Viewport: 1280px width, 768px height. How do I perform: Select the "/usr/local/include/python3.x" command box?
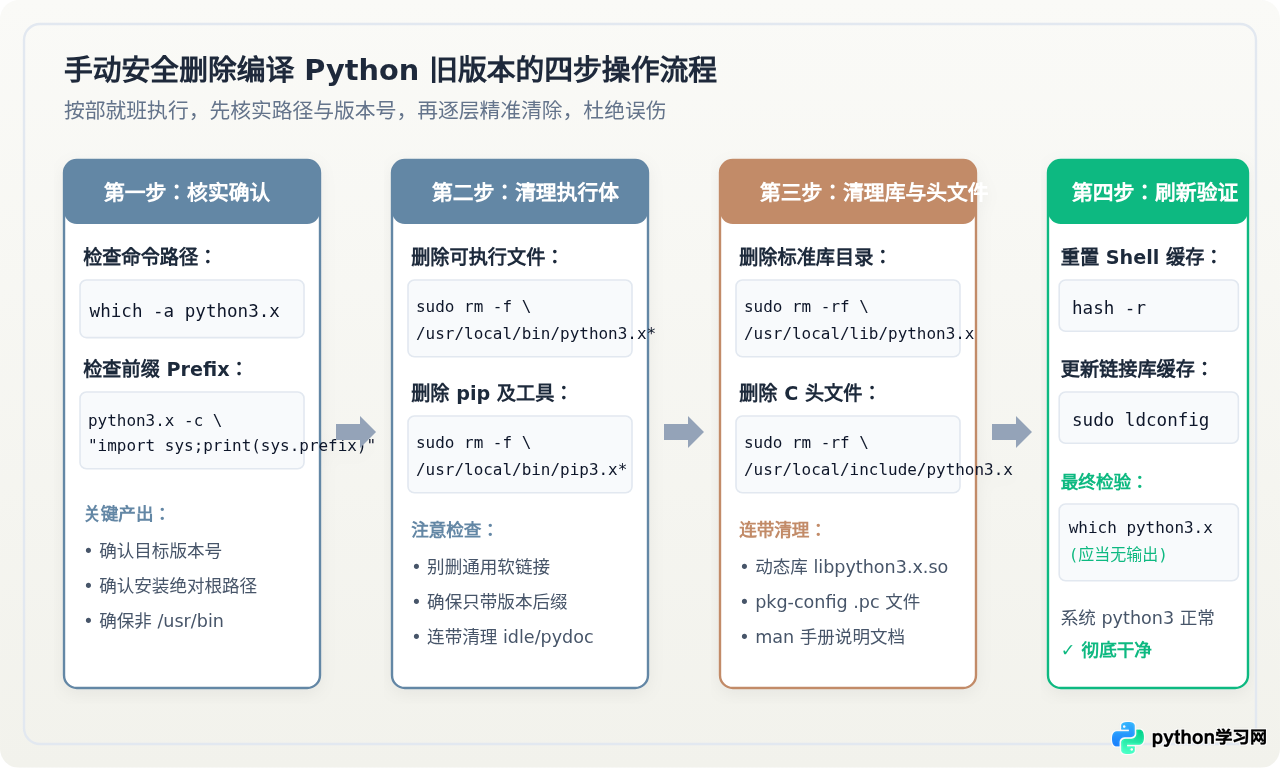(848, 455)
